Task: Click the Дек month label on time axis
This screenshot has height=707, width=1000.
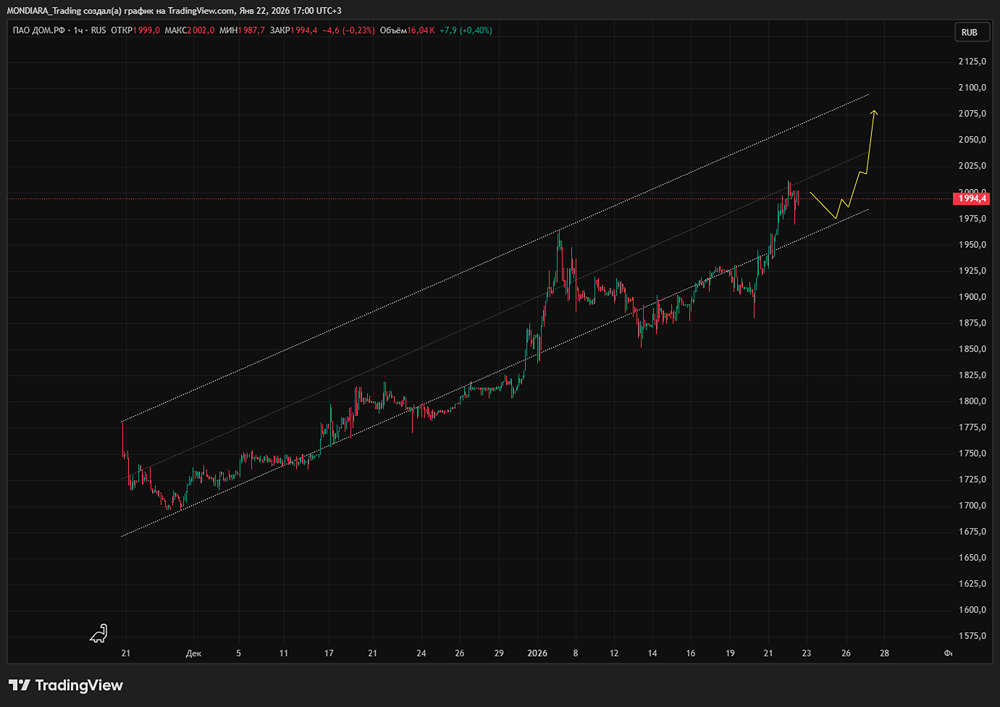Action: [x=194, y=653]
